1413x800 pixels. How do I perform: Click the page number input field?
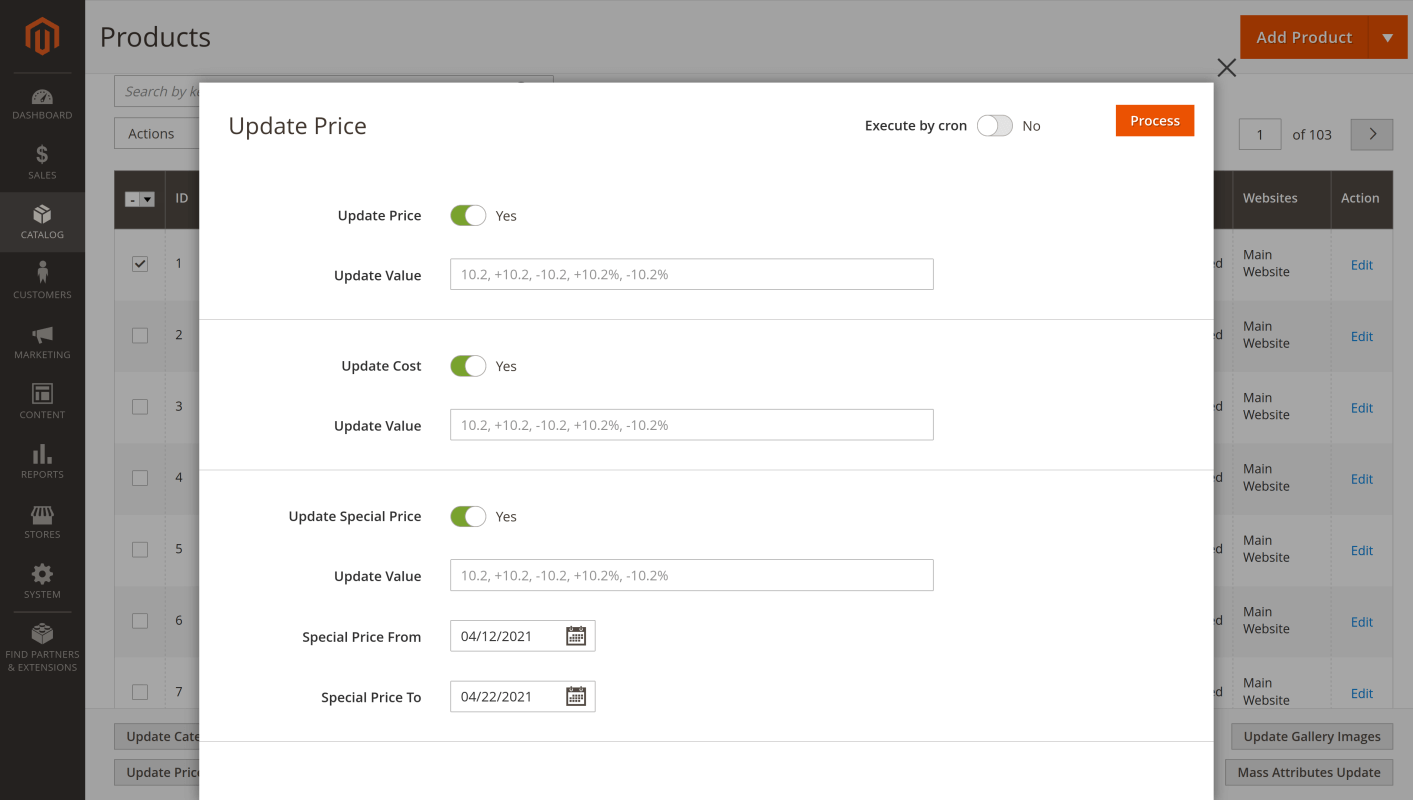click(1259, 133)
